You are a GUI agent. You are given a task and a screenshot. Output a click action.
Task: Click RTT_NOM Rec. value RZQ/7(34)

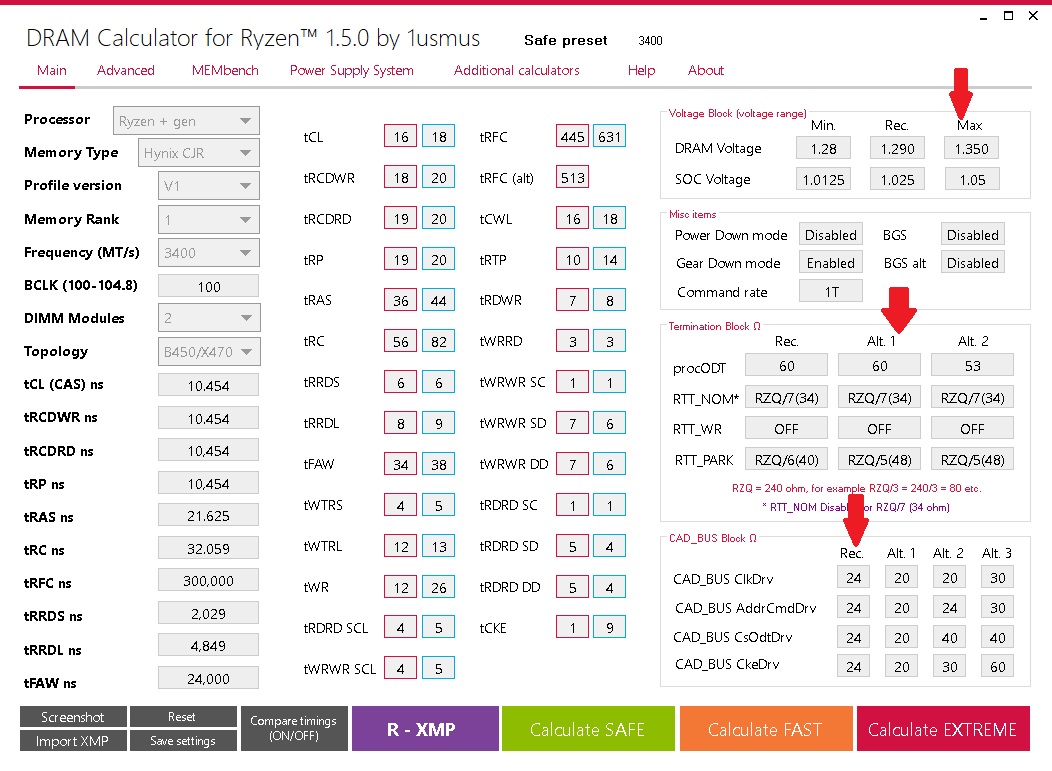786,397
